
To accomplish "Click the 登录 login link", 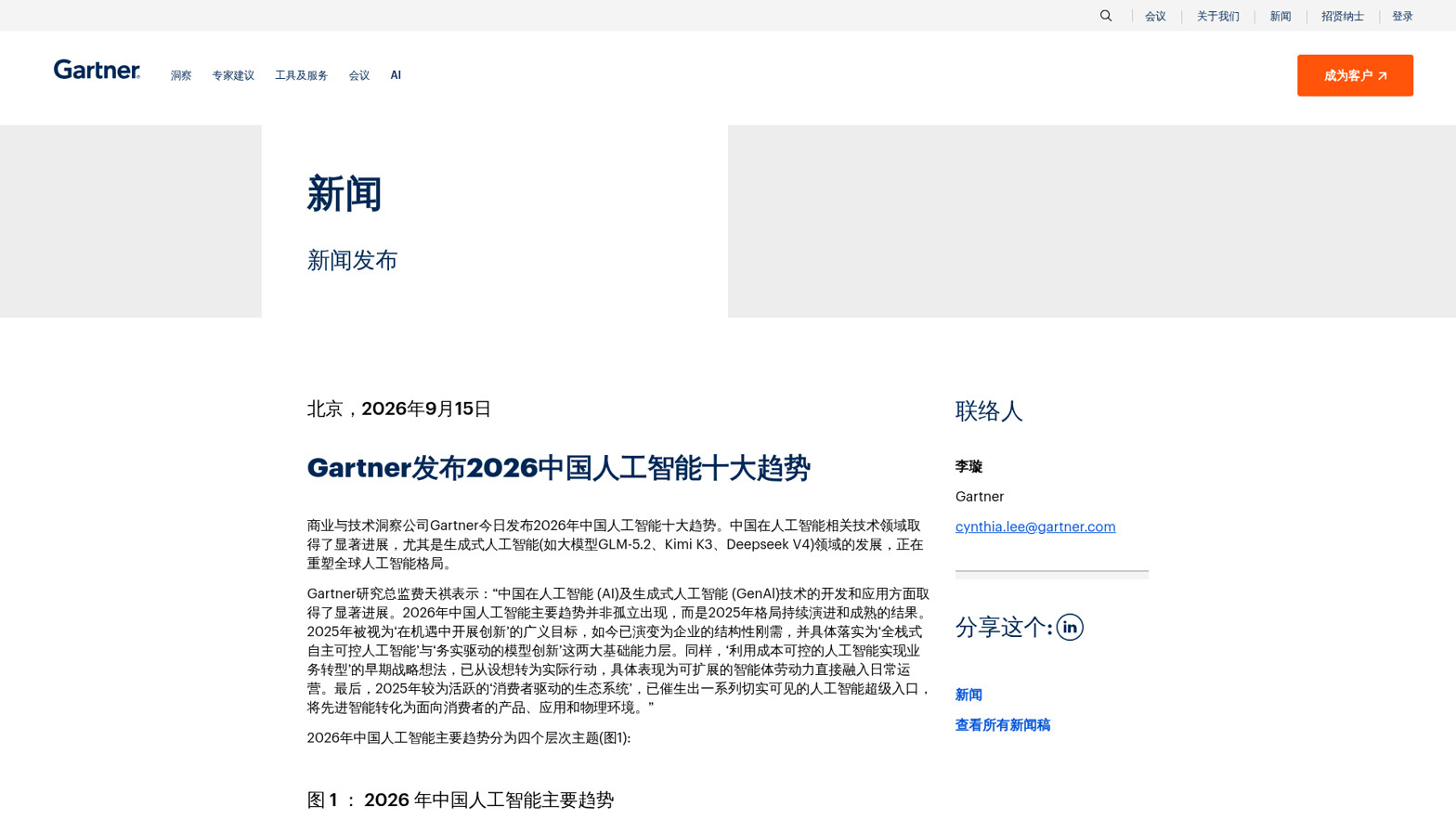I will tap(1402, 16).
